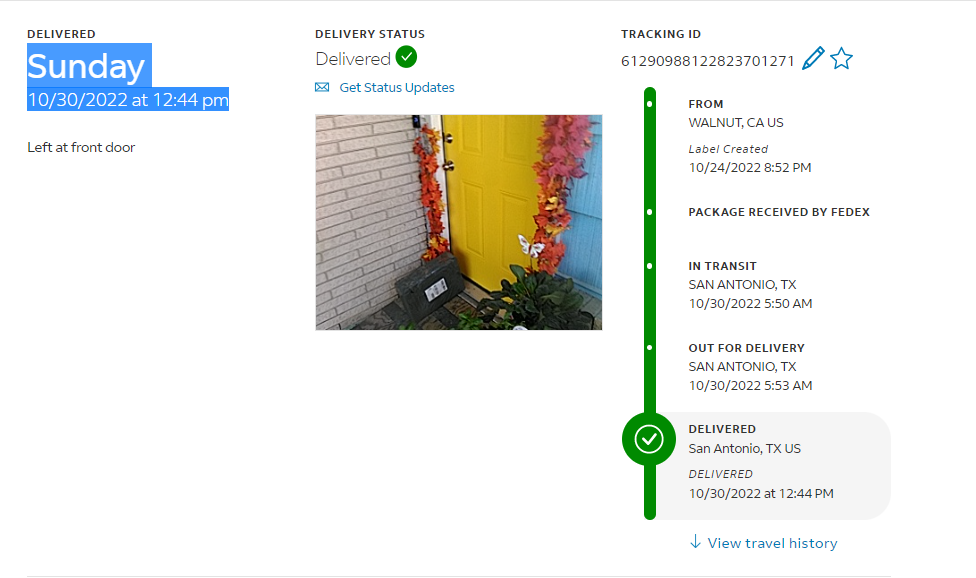Click the Walnut, CA US origin text

(736, 123)
